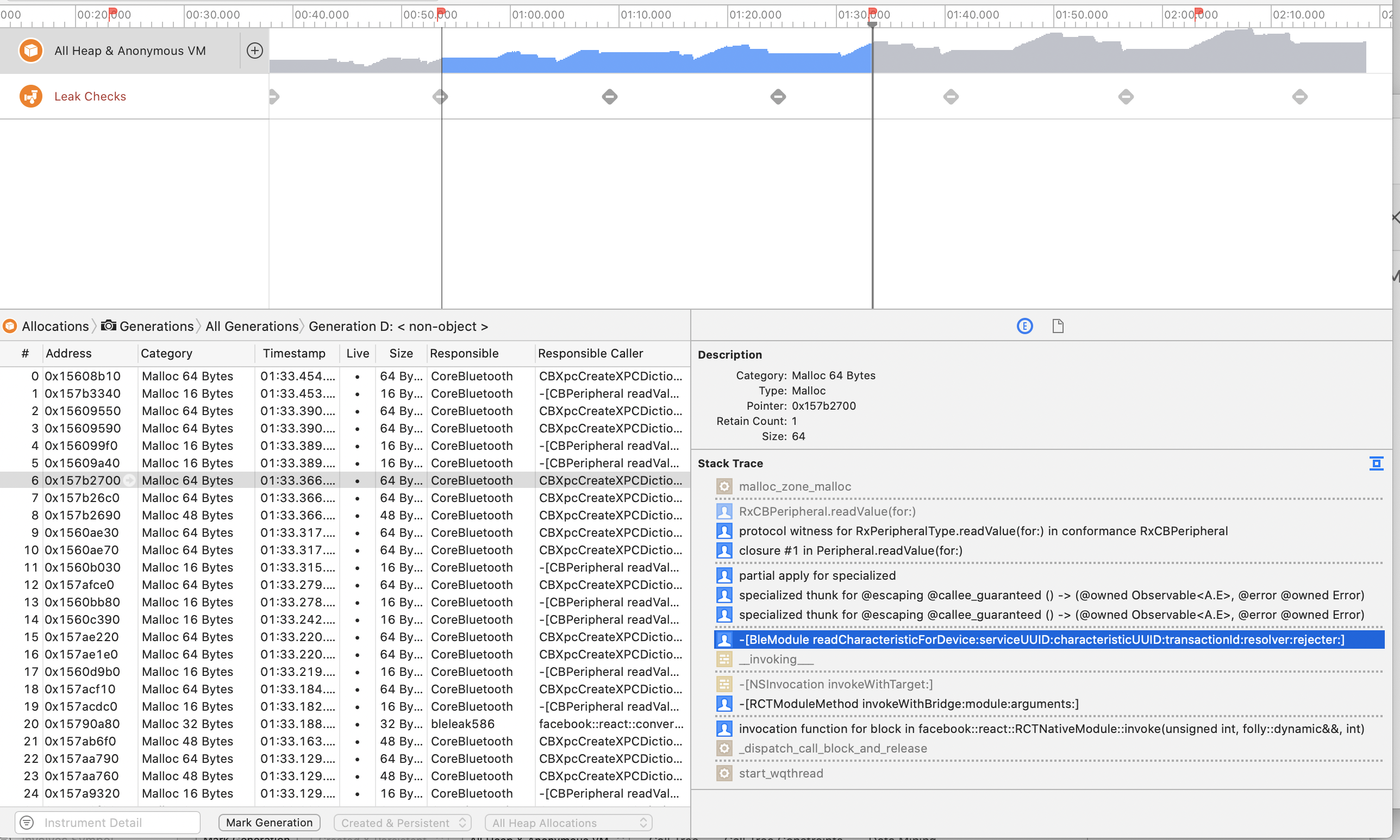The width and height of the screenshot is (1400, 840).
Task: Select the Leak Checks instrument icon
Action: click(31, 96)
